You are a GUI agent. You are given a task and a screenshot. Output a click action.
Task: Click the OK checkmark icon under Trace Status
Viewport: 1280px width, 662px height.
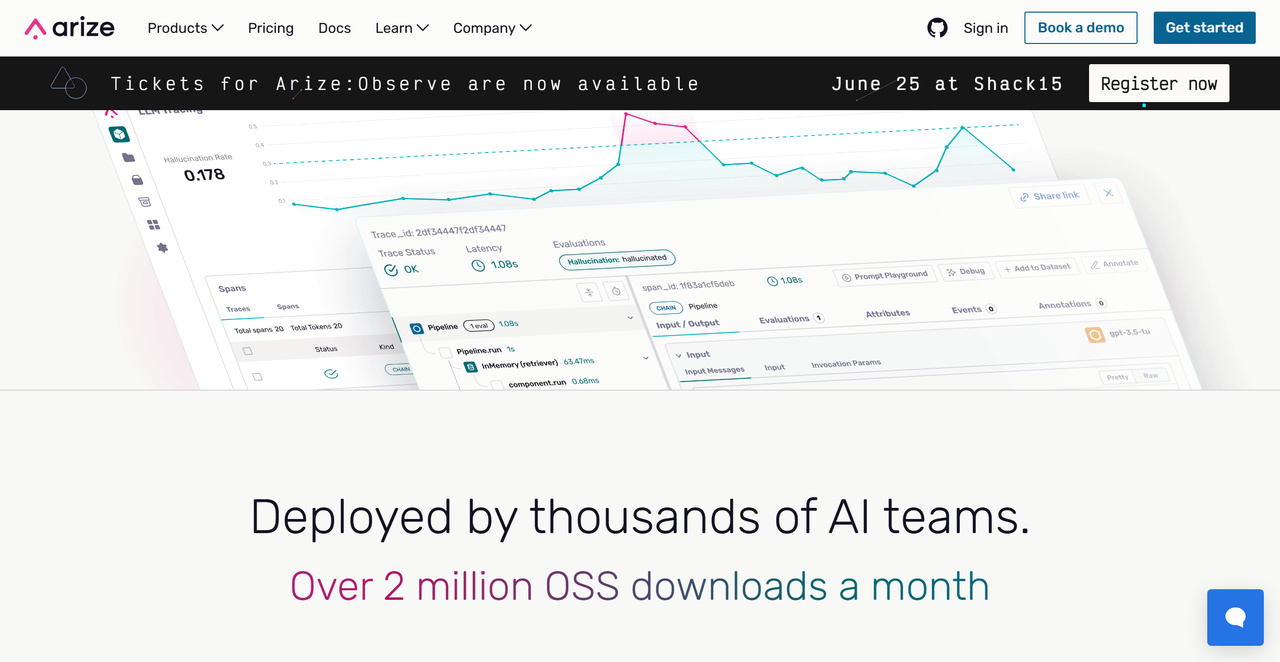click(x=391, y=270)
